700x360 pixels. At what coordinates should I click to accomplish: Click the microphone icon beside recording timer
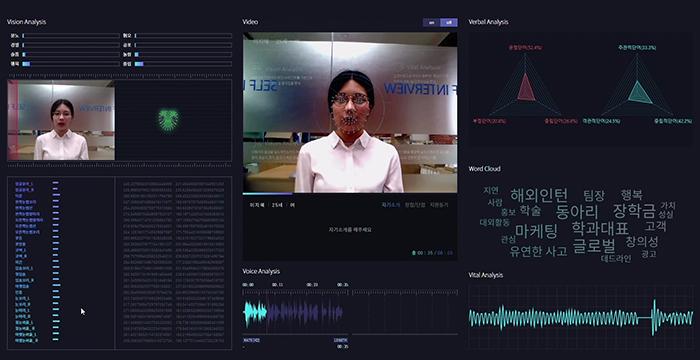pyautogui.click(x=414, y=253)
